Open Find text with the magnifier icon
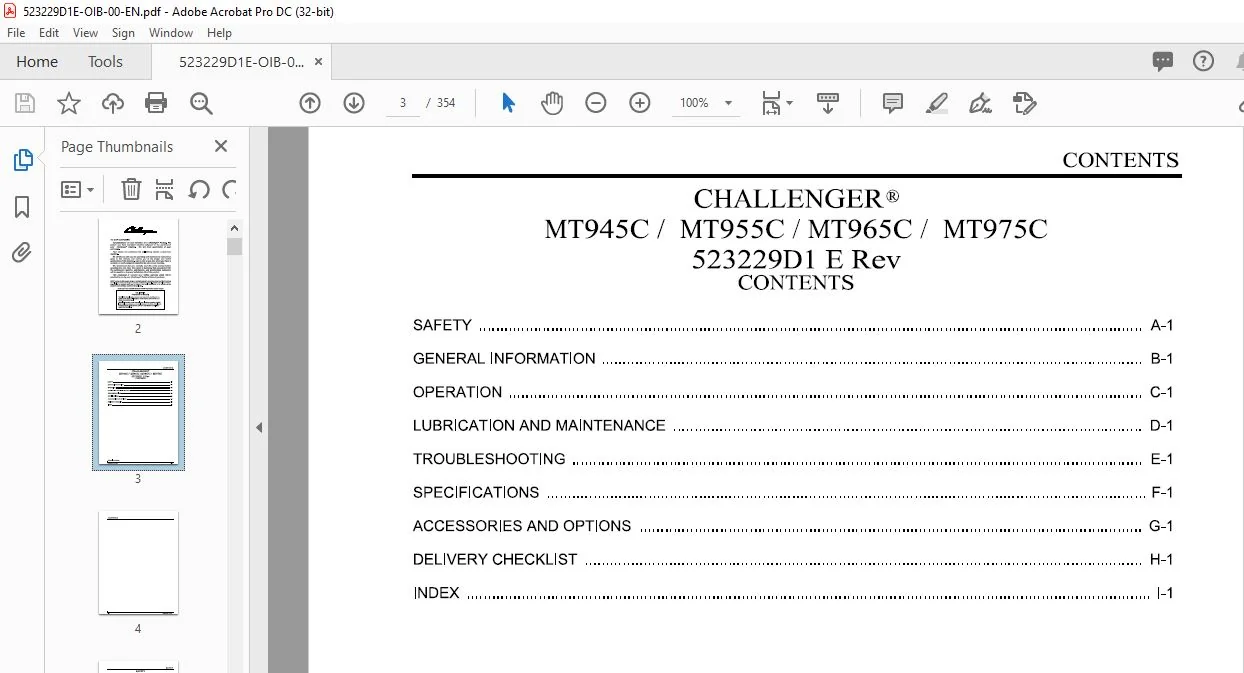 click(x=201, y=103)
